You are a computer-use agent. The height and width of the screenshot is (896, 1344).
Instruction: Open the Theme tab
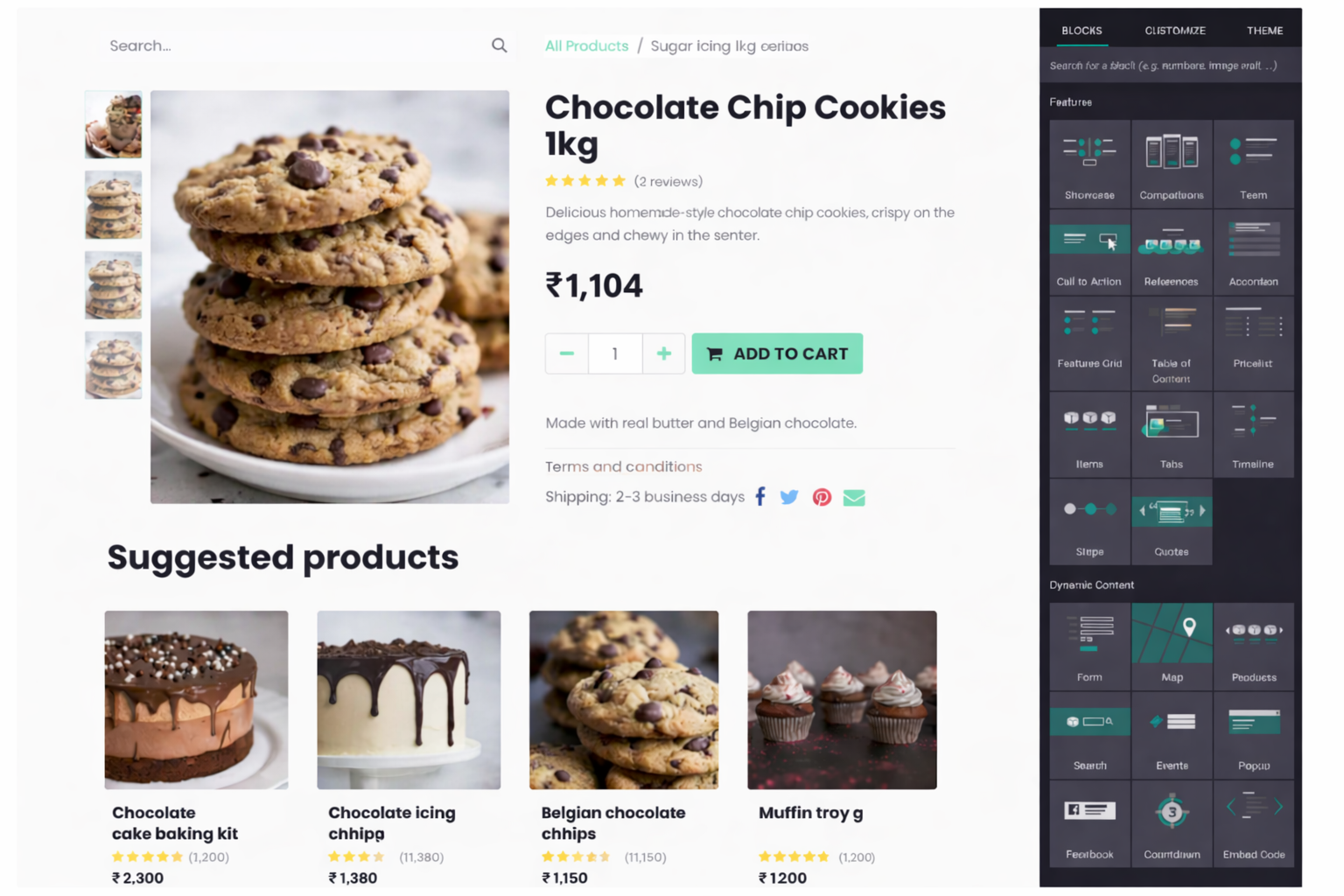coord(1264,31)
